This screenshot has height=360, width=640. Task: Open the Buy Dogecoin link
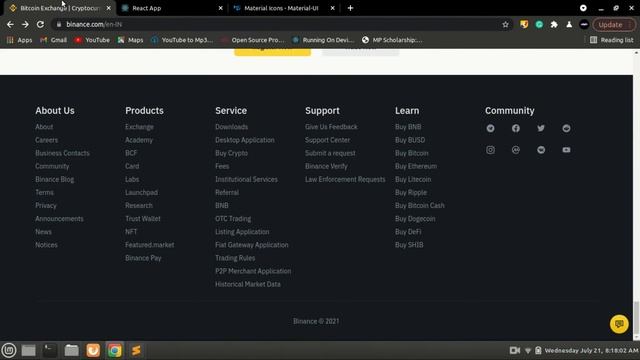coord(415,219)
